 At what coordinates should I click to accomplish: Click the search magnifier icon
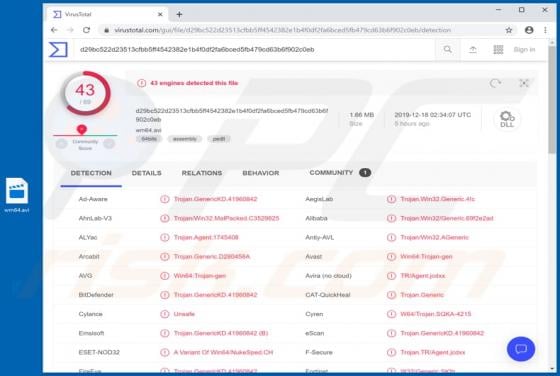point(448,49)
